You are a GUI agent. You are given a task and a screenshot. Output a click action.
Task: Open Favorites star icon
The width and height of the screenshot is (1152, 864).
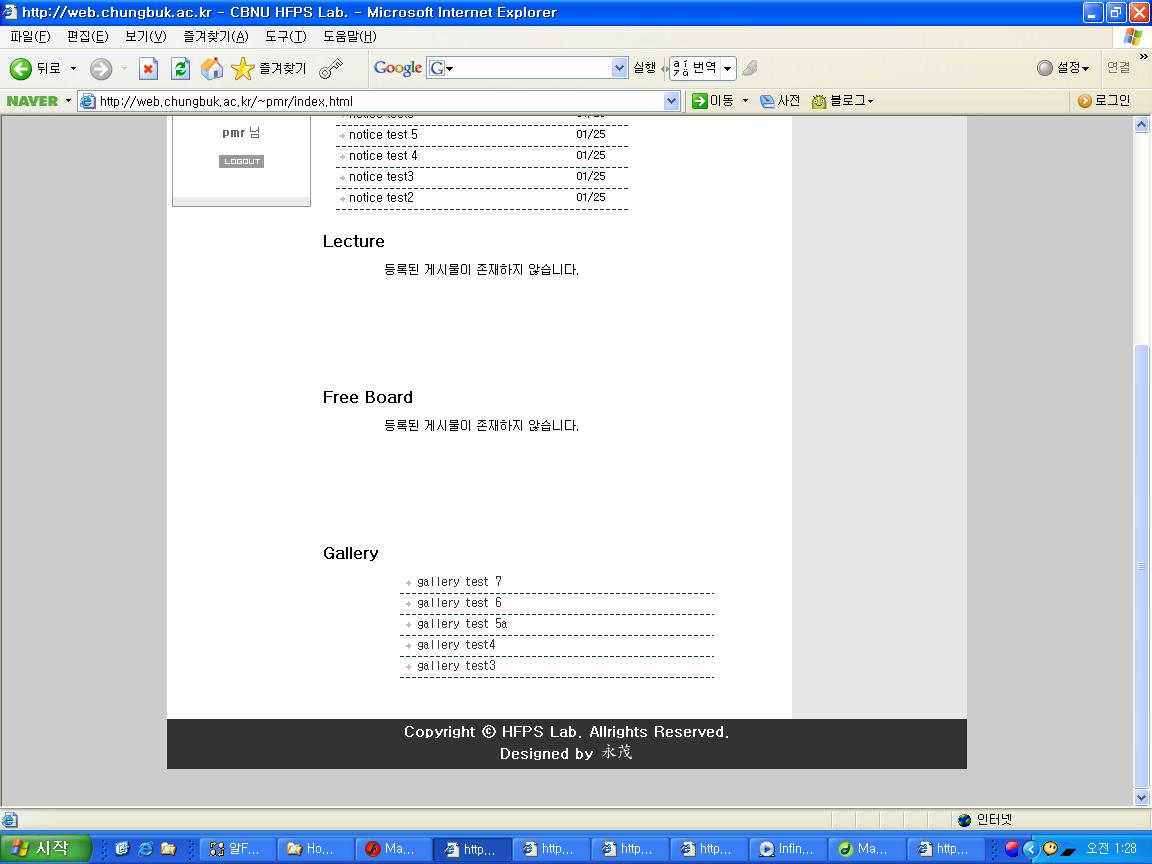[243, 68]
